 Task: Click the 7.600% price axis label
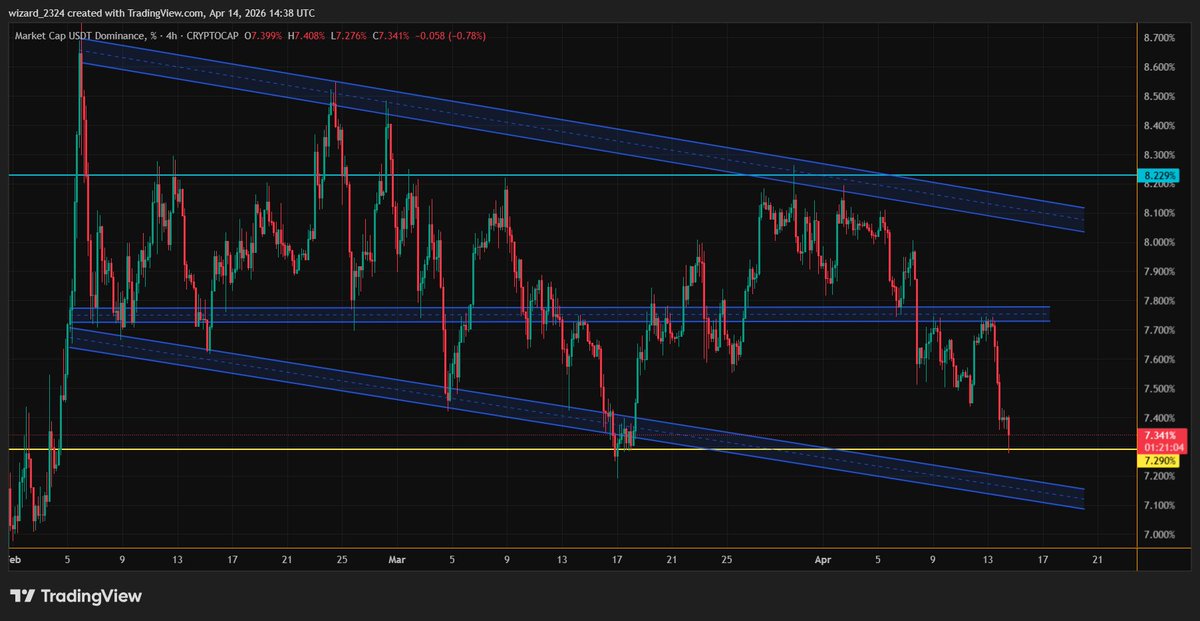point(1158,360)
